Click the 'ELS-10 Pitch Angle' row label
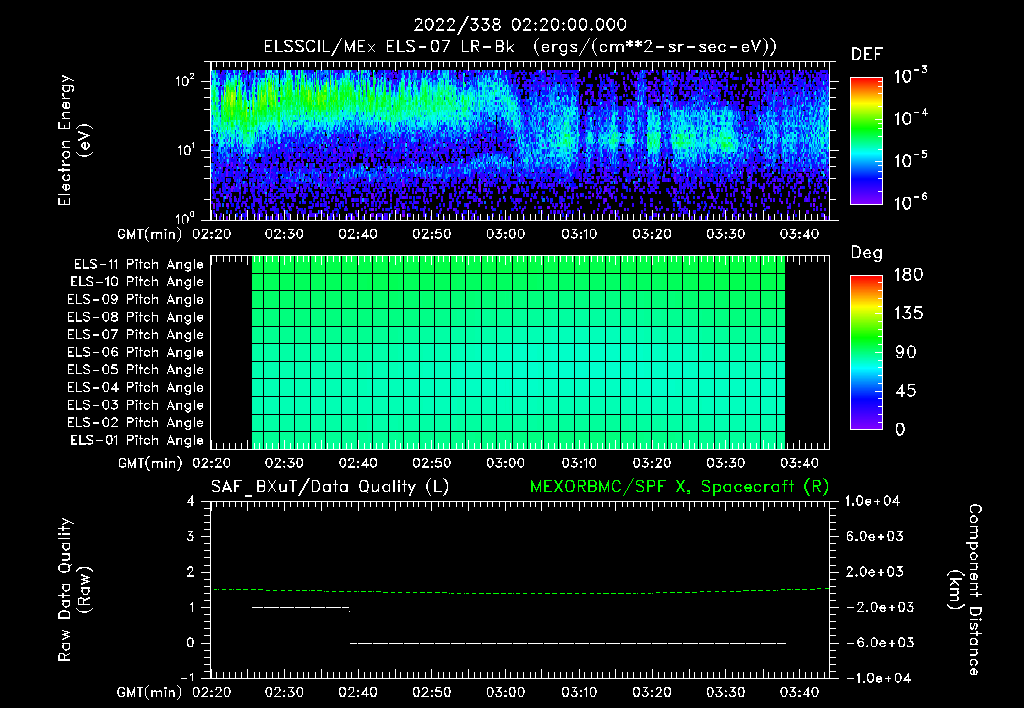 pos(137,282)
